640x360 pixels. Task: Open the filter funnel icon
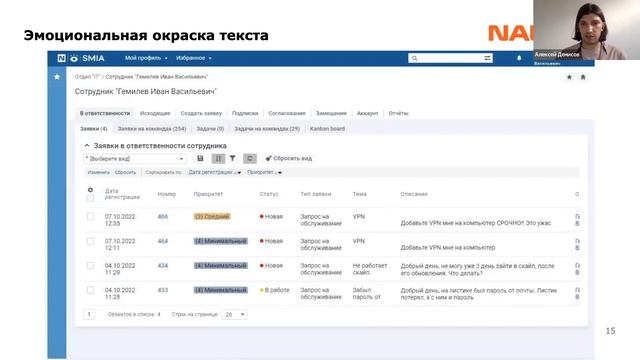(x=232, y=158)
